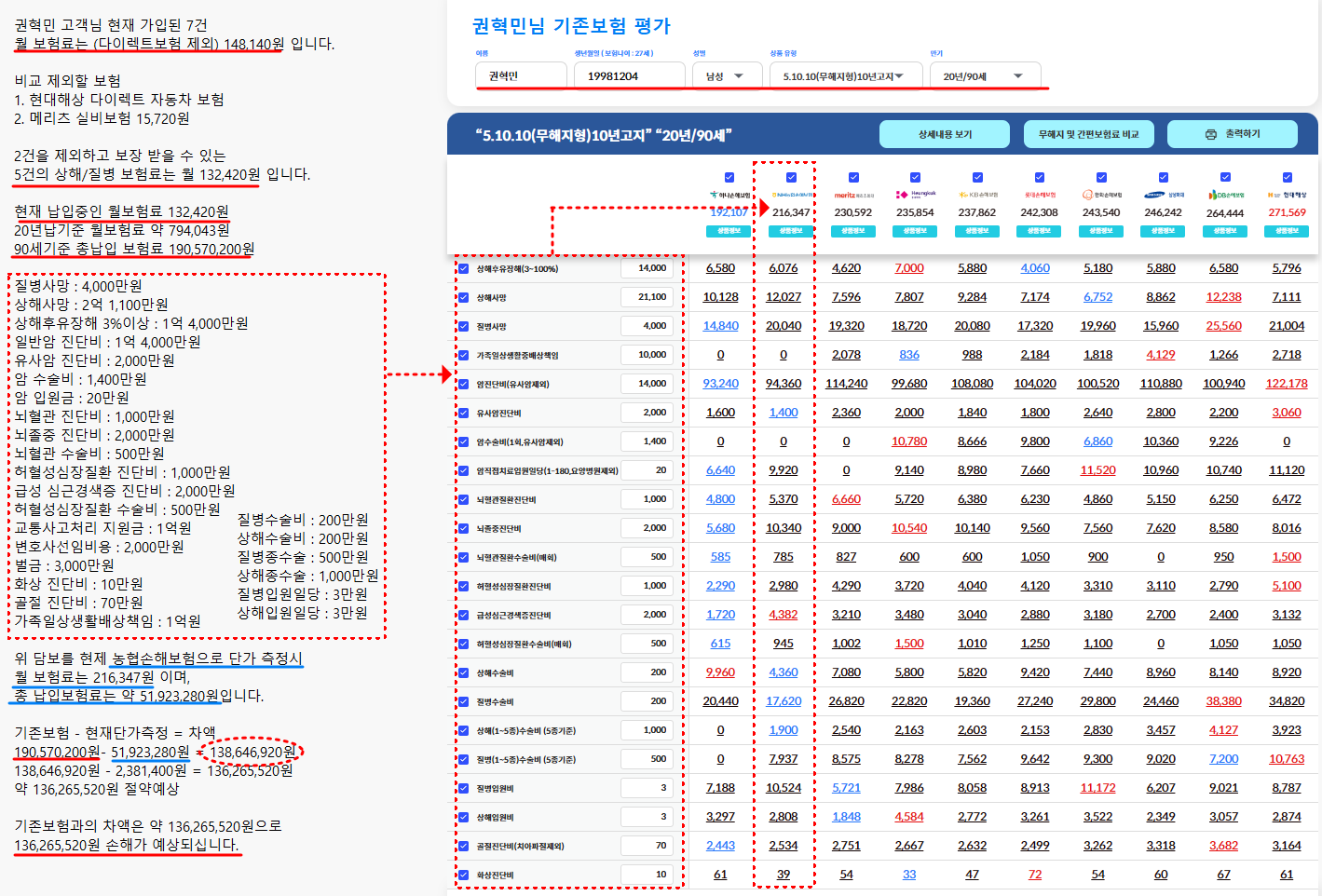Click the 11,520 premium link
Image resolution: width=1322 pixels, height=896 pixels.
[1097, 470]
